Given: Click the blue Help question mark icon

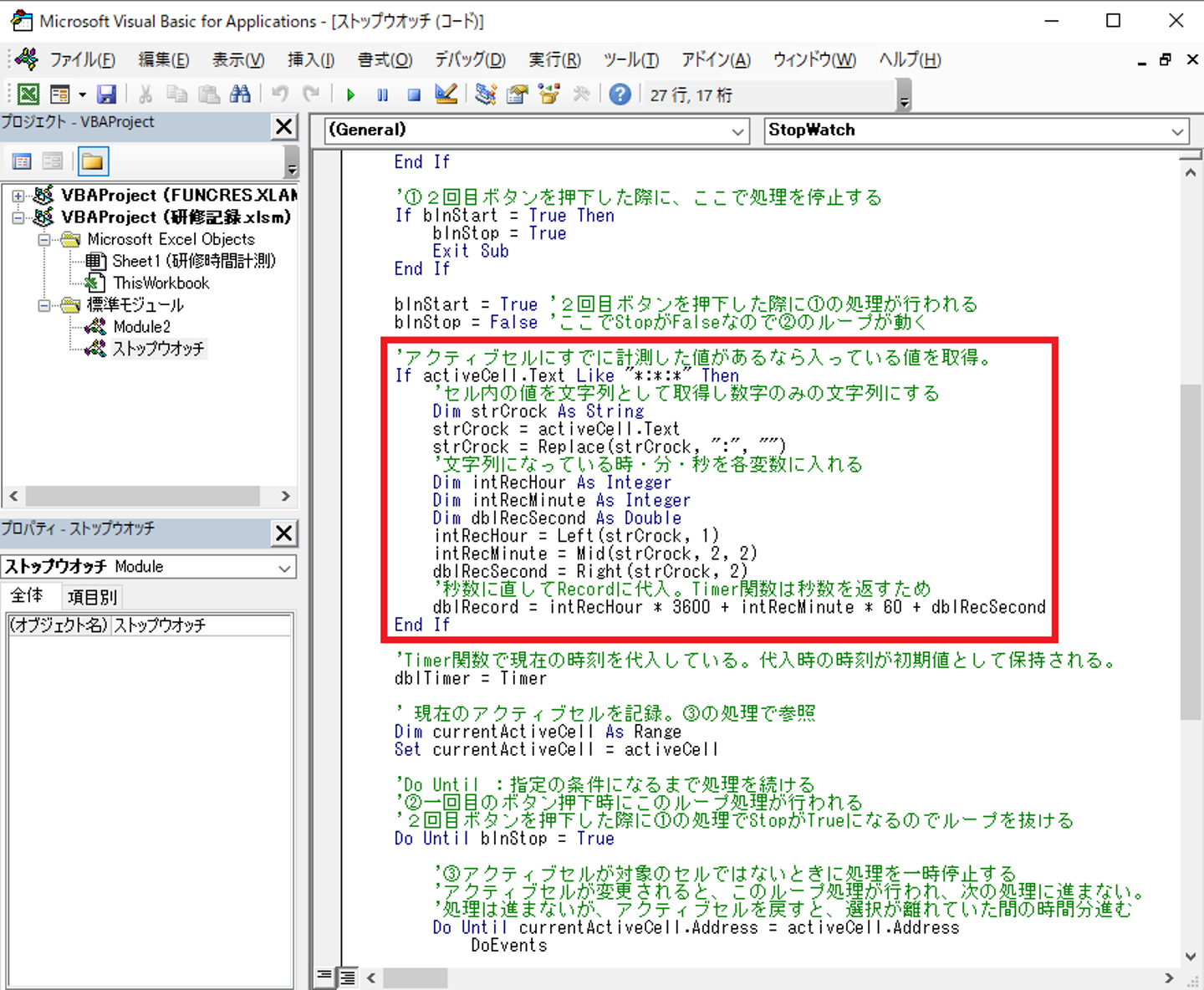Looking at the screenshot, I should [620, 94].
